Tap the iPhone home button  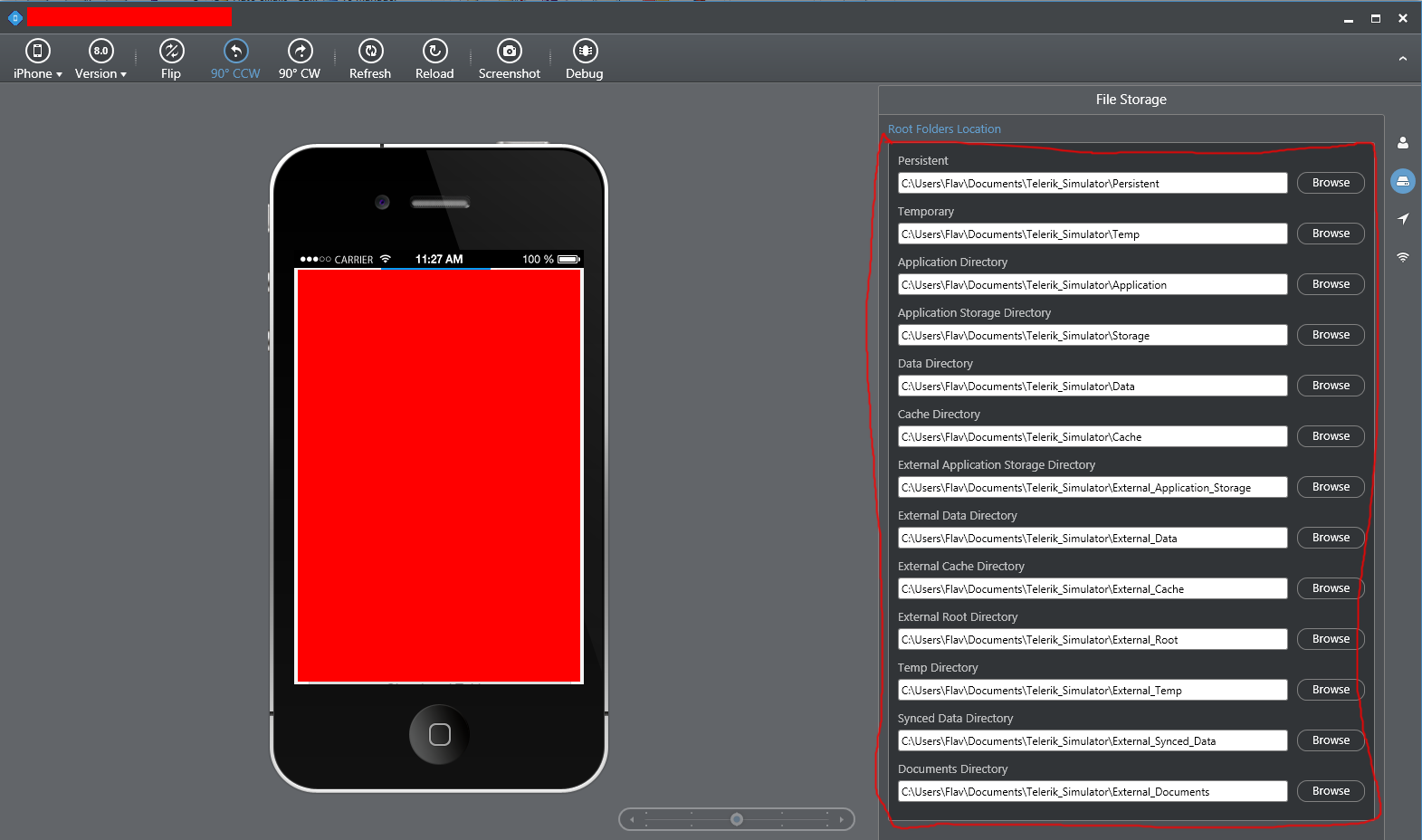point(439,734)
